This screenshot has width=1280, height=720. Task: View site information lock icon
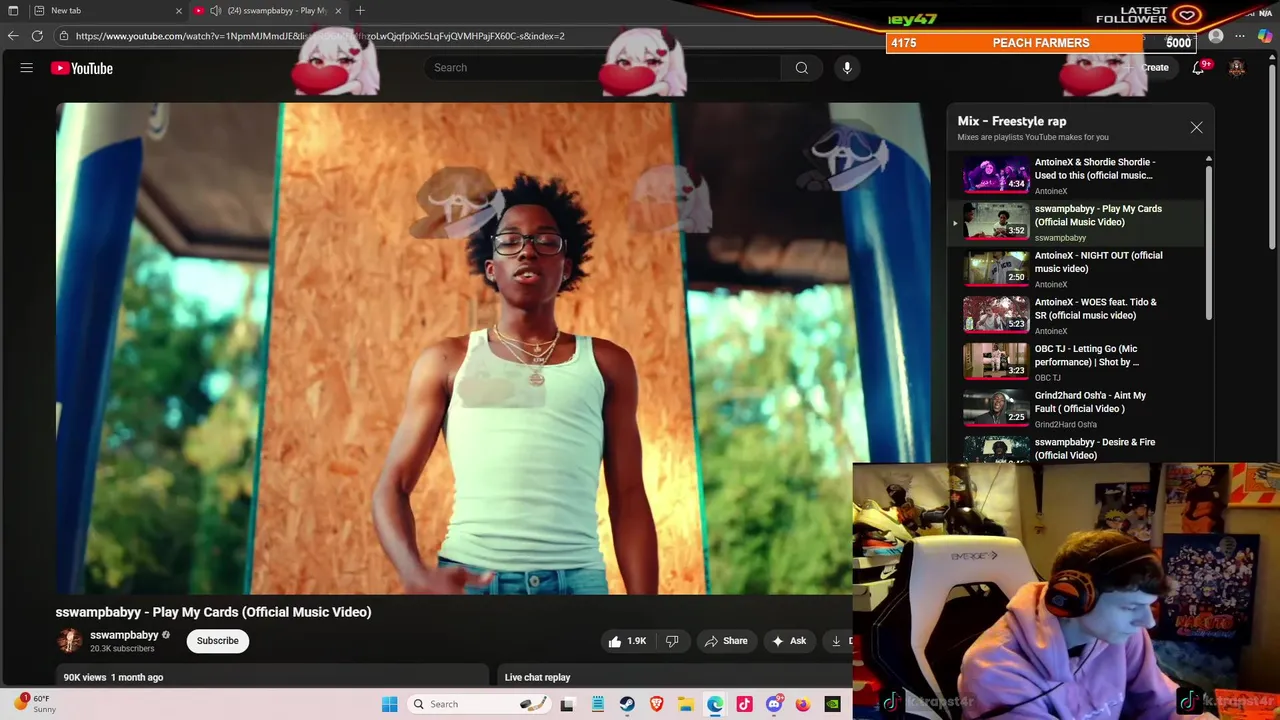coord(64,36)
